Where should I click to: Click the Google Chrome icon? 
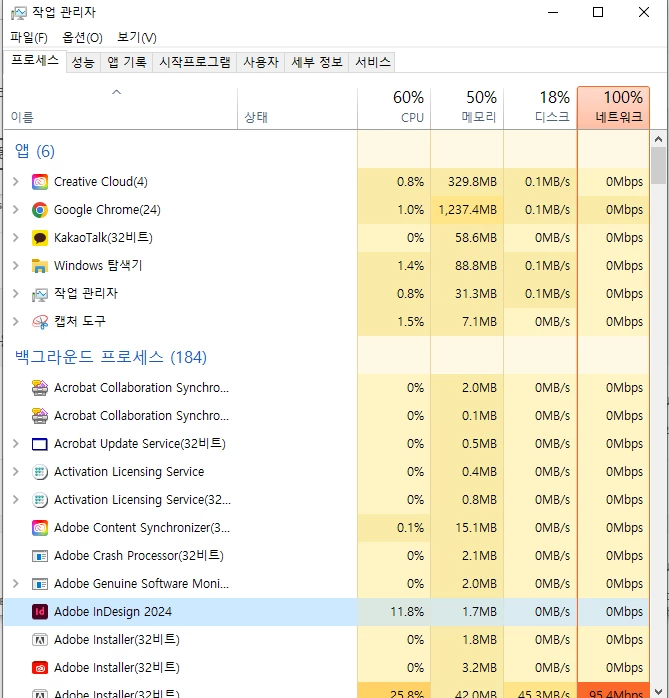pos(40,210)
